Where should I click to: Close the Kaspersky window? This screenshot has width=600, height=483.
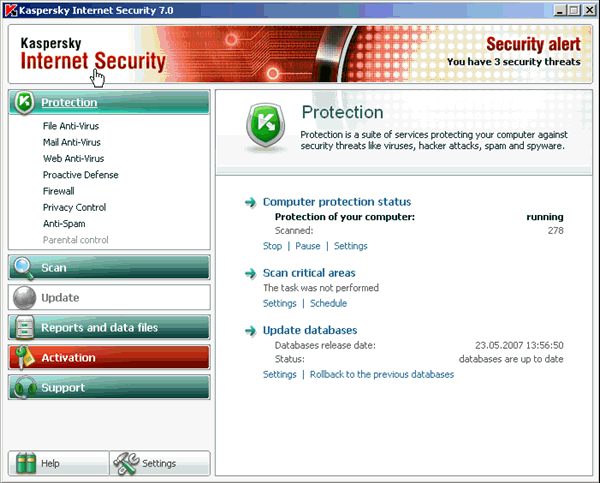(589, 10)
